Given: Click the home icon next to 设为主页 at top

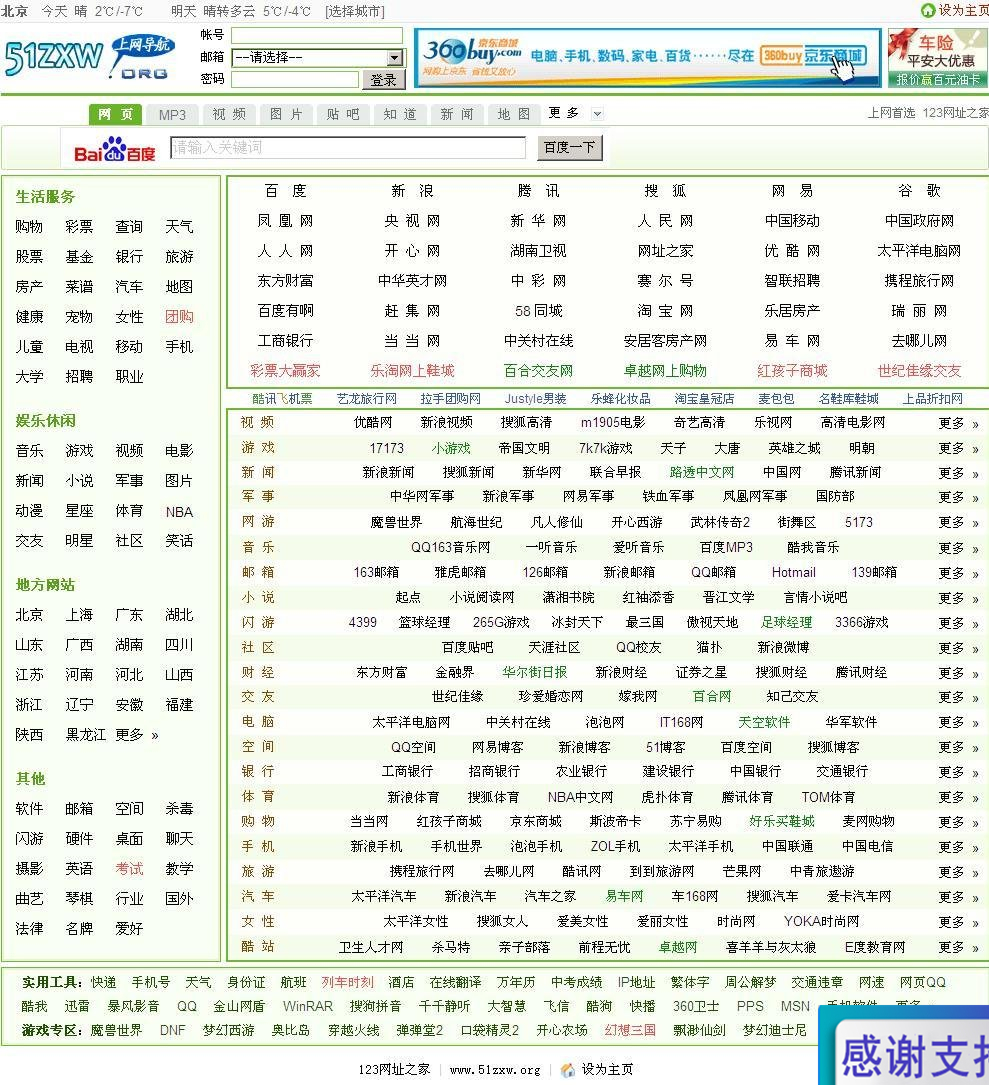Looking at the screenshot, I should click(x=927, y=10).
